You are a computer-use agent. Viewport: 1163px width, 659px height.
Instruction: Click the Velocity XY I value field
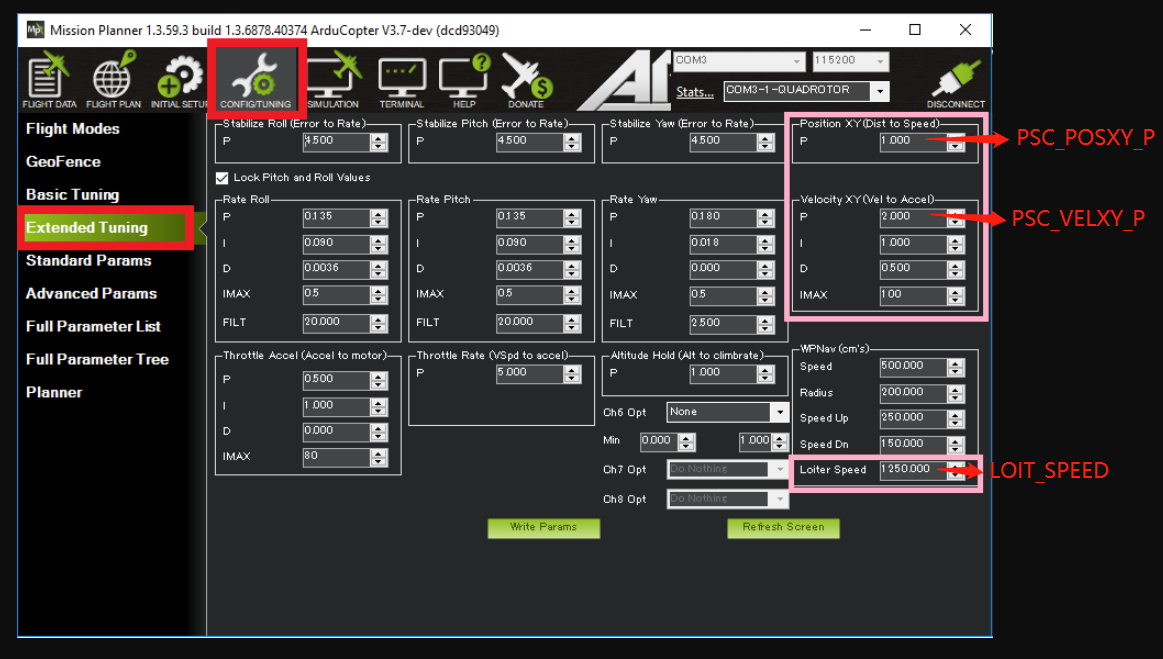(913, 243)
